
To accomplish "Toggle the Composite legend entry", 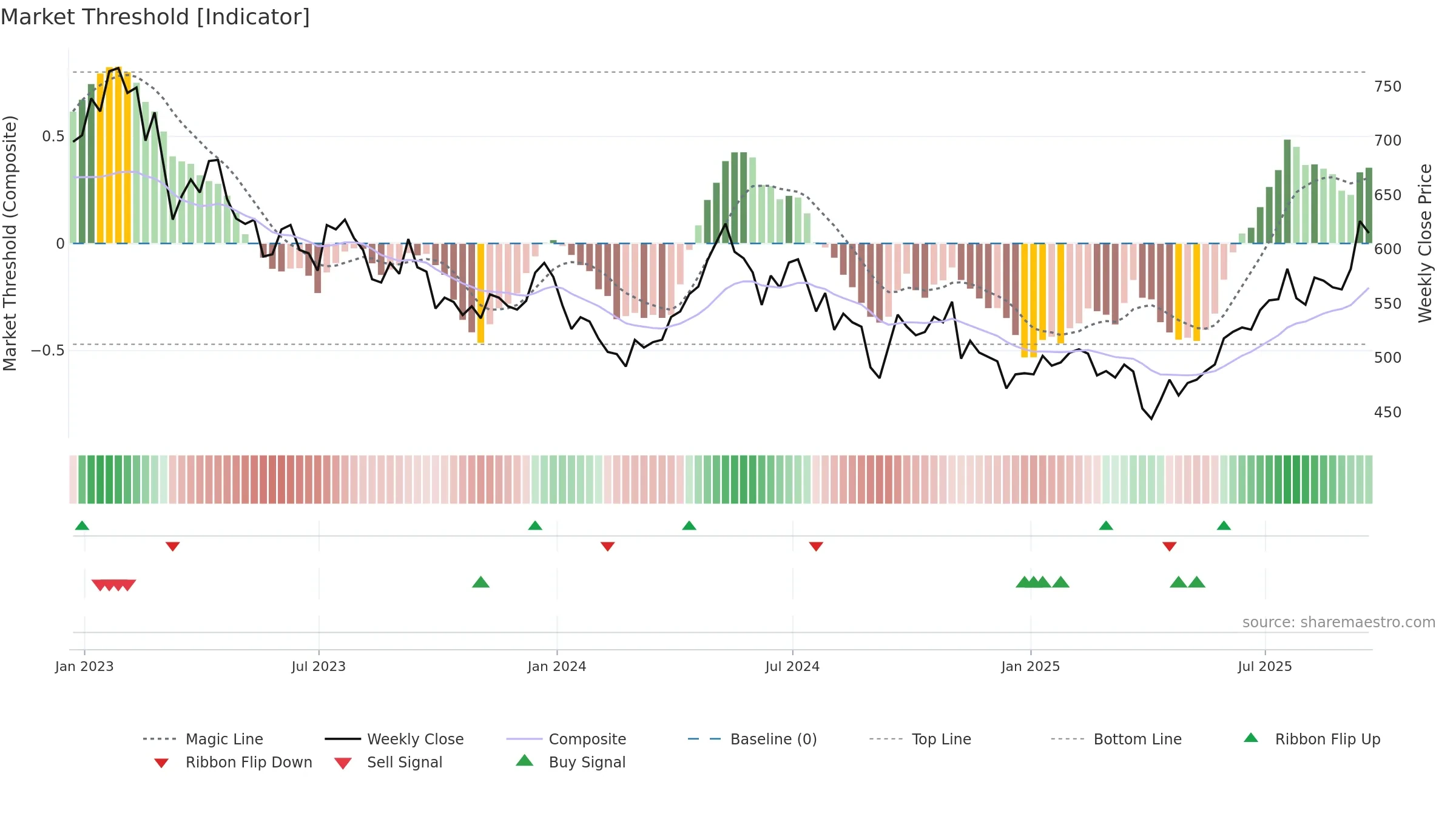I will pos(566,739).
